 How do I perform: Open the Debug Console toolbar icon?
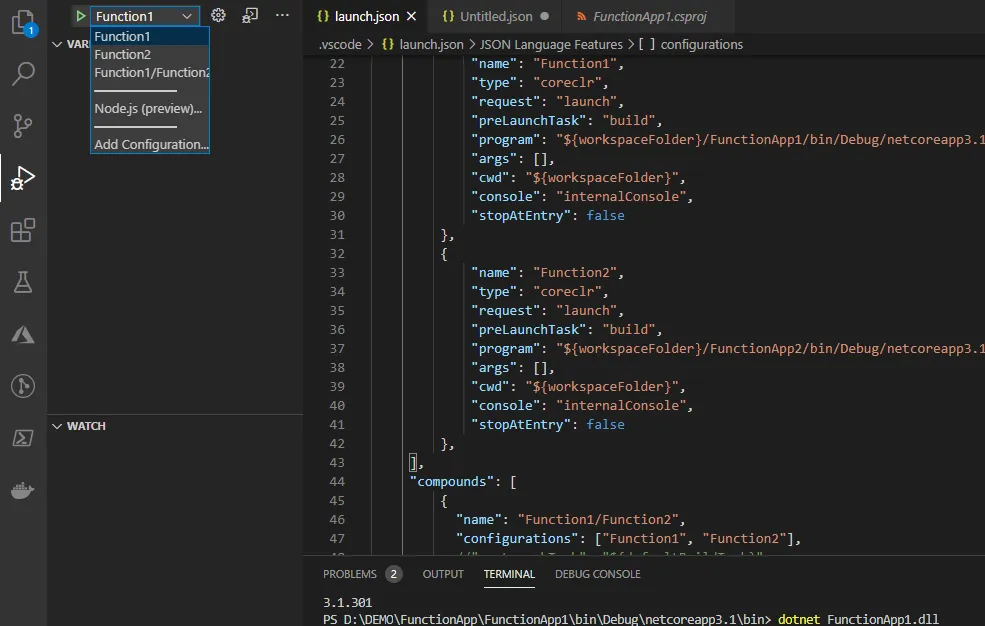[250, 16]
